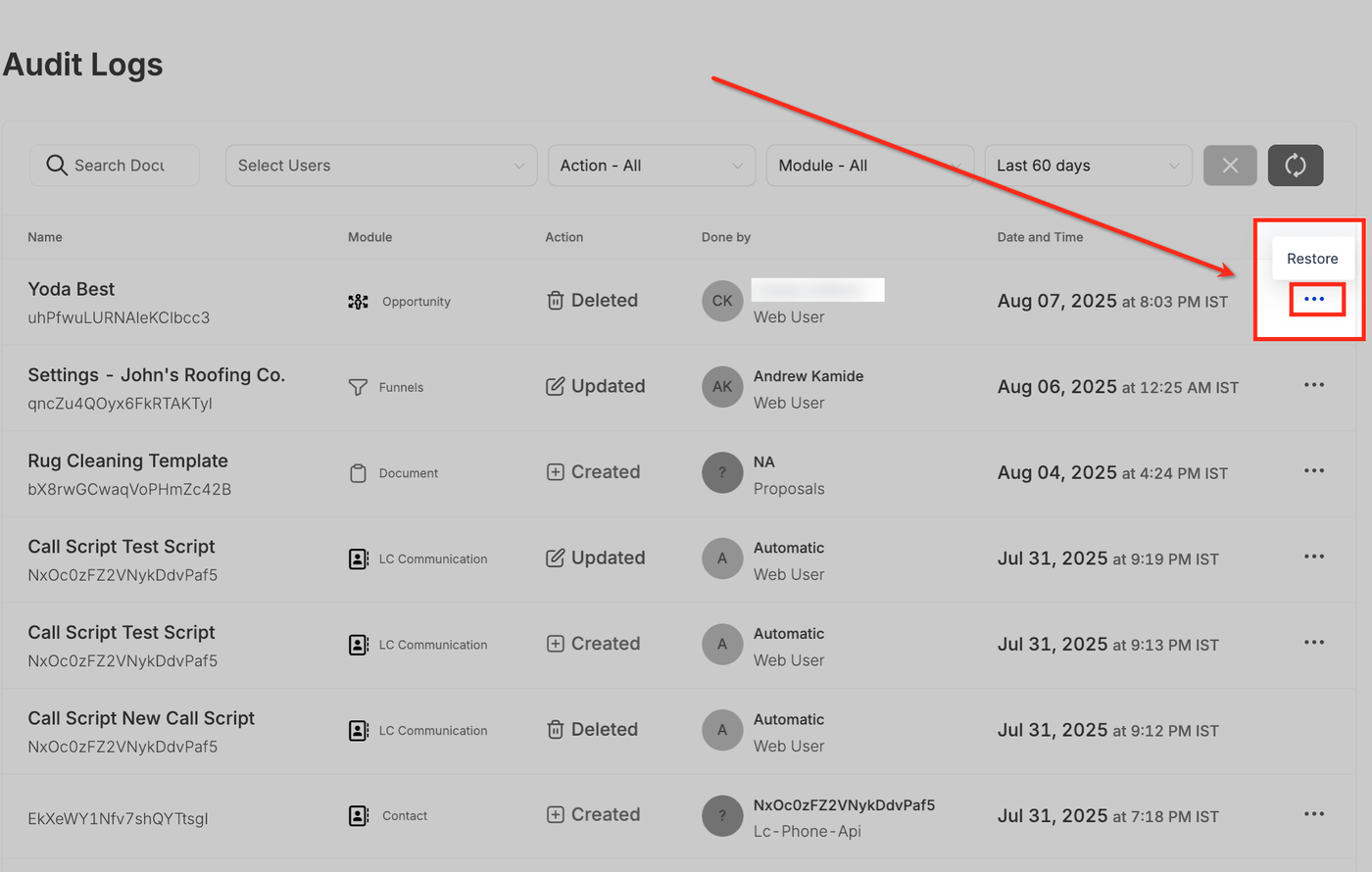Open three-dot menu for Rug Cleaning Template
Screen dimensions: 1372x872
click(x=1314, y=471)
